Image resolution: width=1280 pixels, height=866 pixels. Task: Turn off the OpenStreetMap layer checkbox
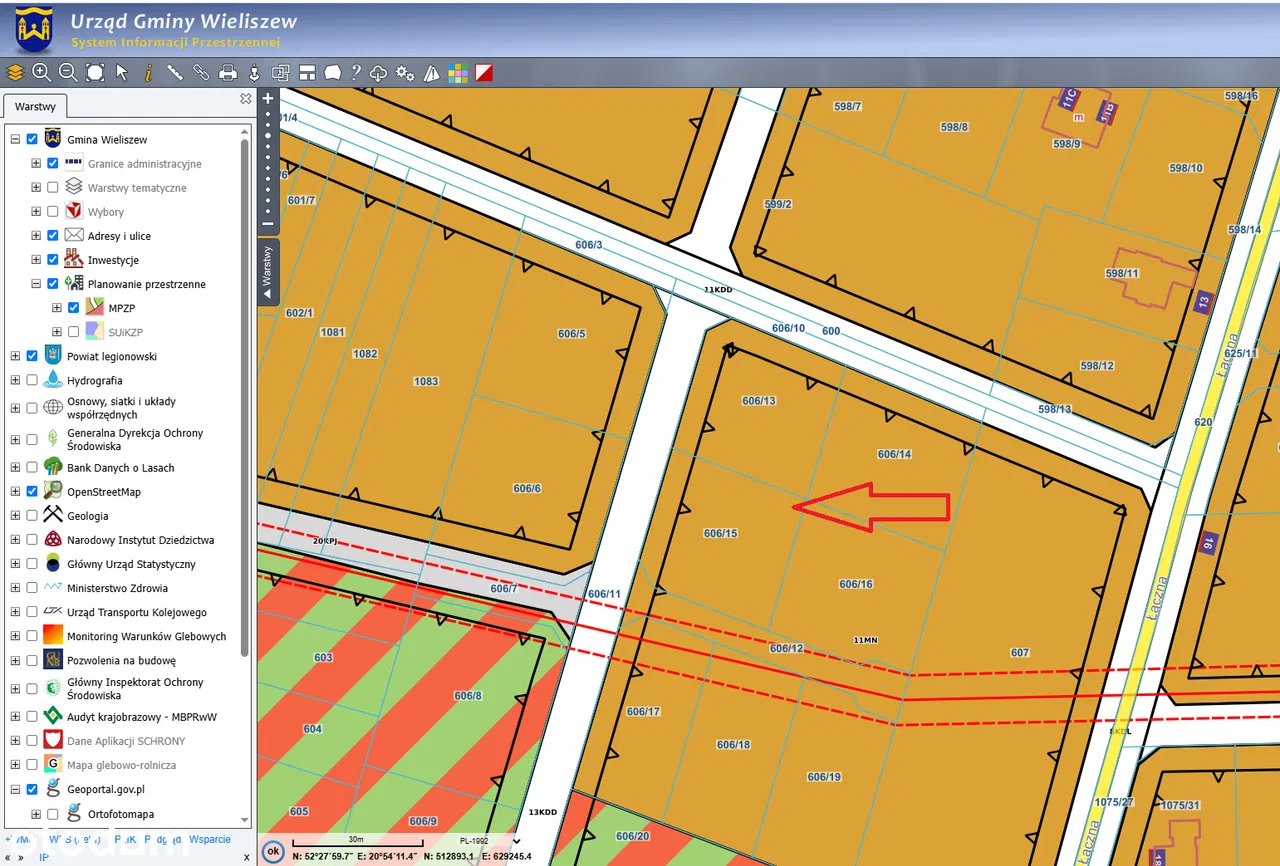coord(32,491)
